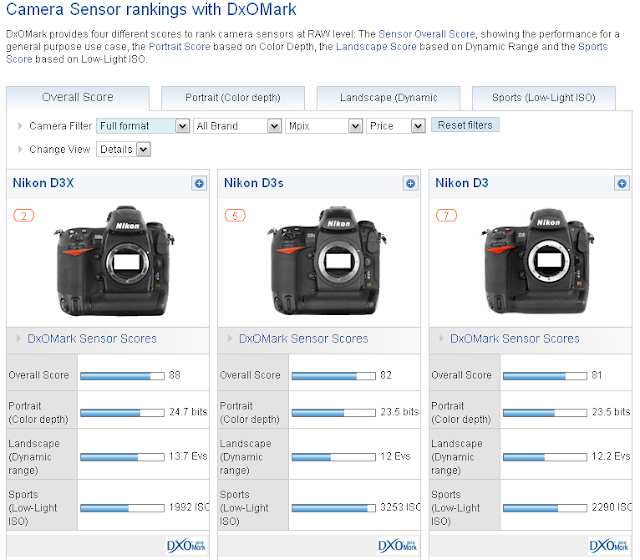The width and height of the screenshot is (640, 560).
Task: Click rank badge 5 on Nikon D3s
Action: (235, 216)
